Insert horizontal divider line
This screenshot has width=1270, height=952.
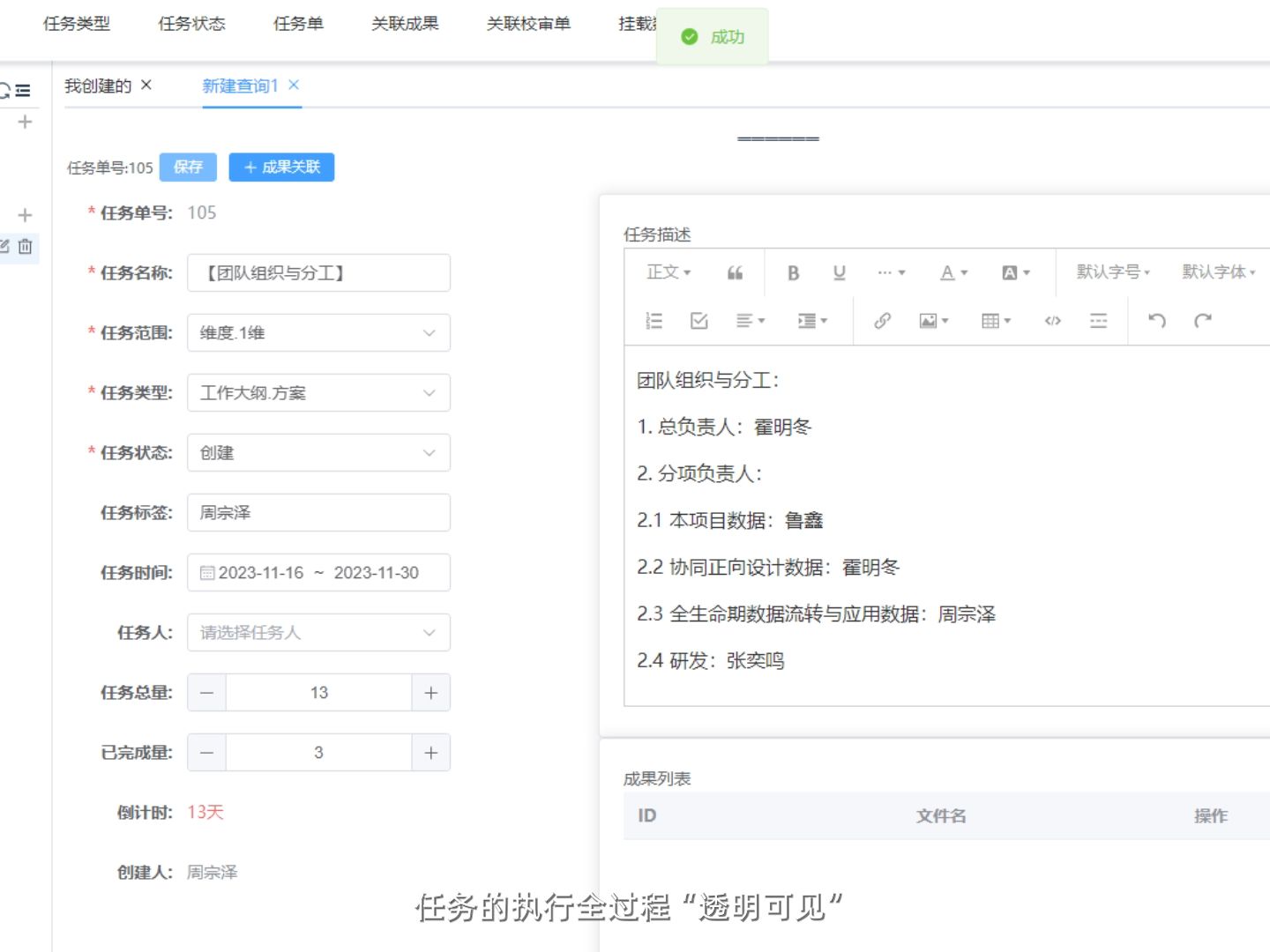coord(1098,321)
